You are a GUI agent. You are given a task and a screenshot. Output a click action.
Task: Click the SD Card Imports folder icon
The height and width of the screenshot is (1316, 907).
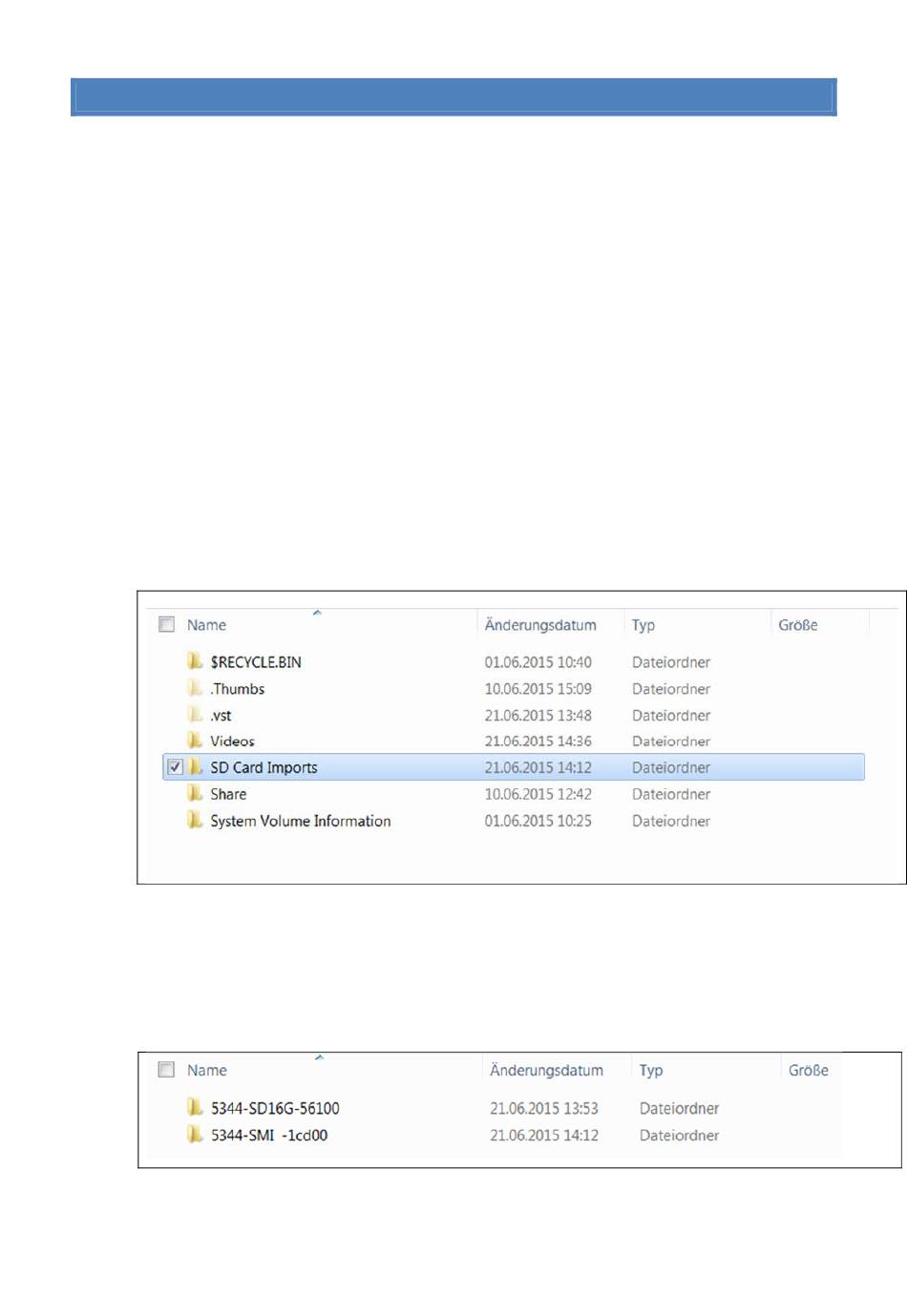[x=195, y=766]
